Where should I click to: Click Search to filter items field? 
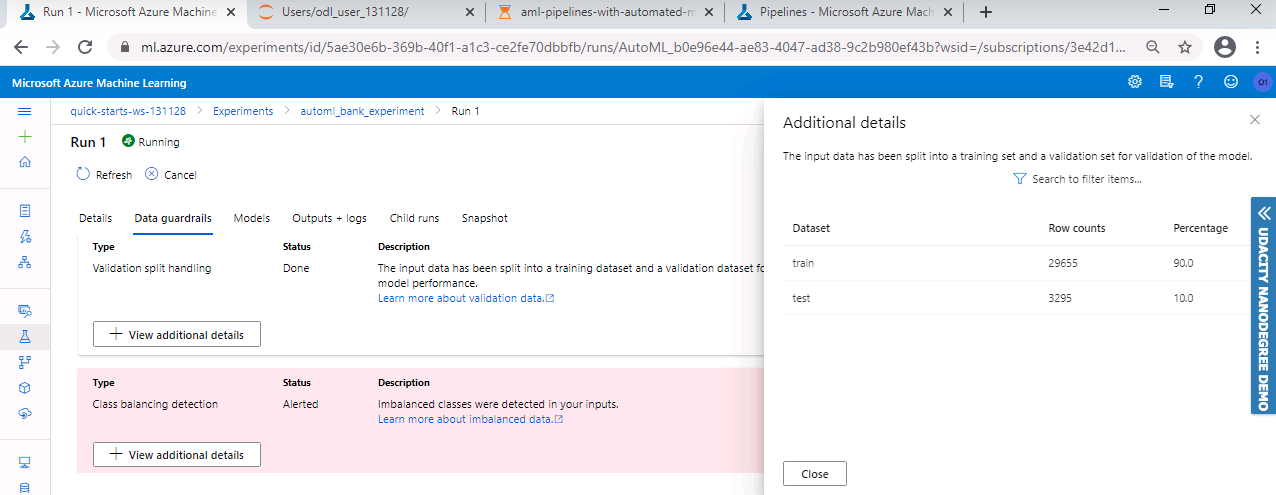pos(1077,179)
